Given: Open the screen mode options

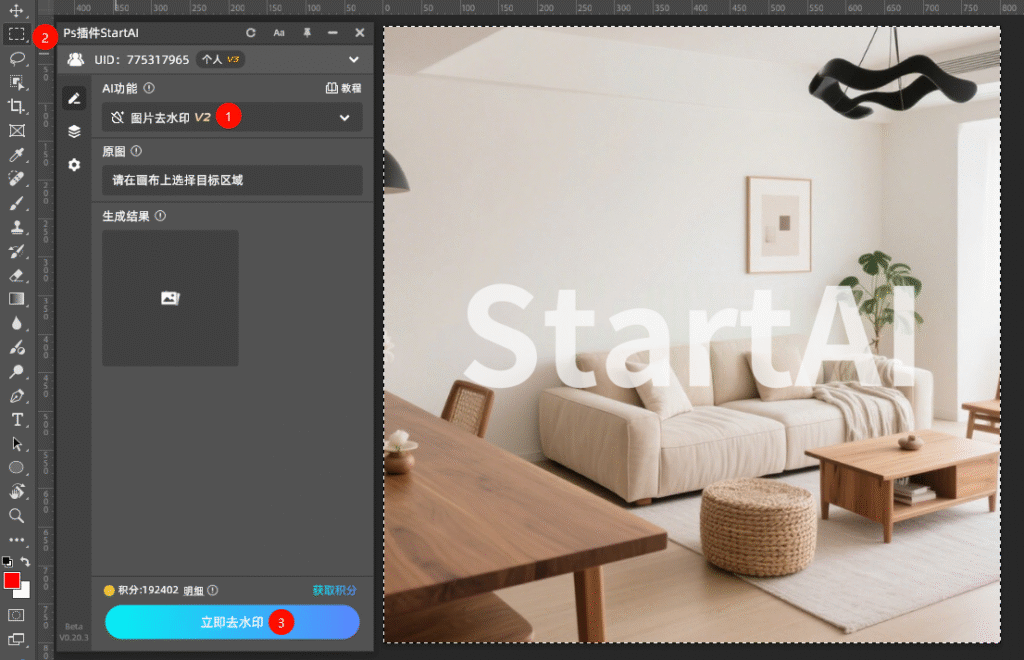Looking at the screenshot, I should click(x=17, y=639).
